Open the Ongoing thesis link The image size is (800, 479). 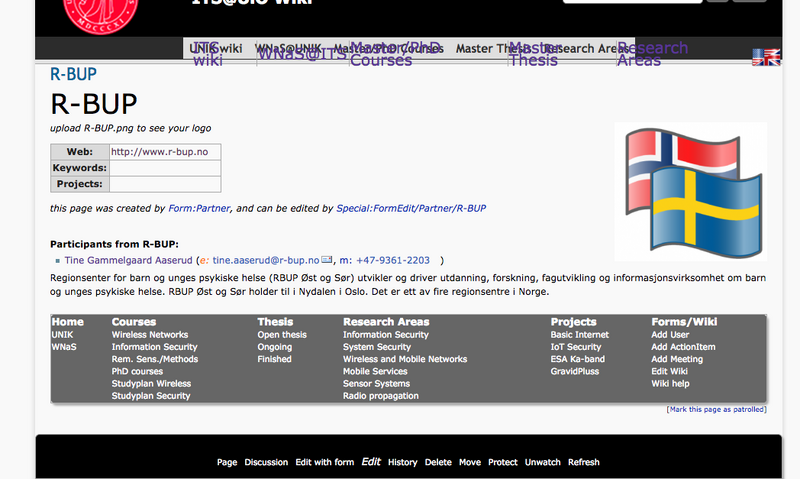[x=274, y=347]
